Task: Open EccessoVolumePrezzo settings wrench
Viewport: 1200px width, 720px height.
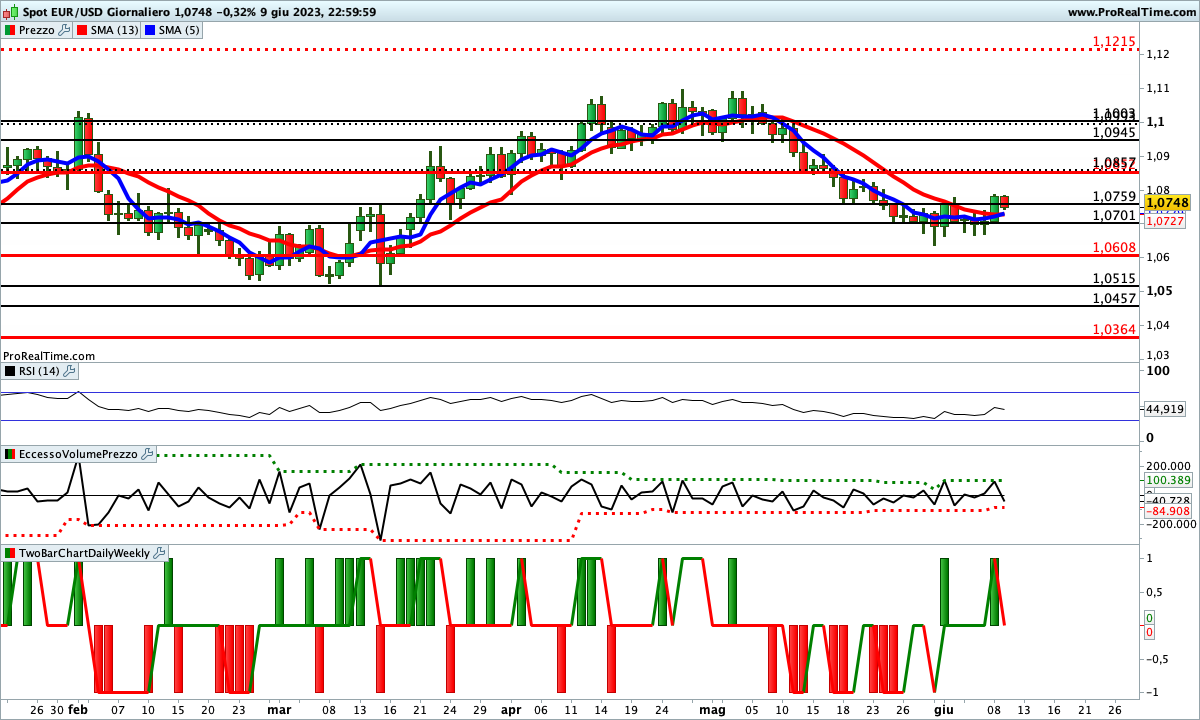Action: 148,454
